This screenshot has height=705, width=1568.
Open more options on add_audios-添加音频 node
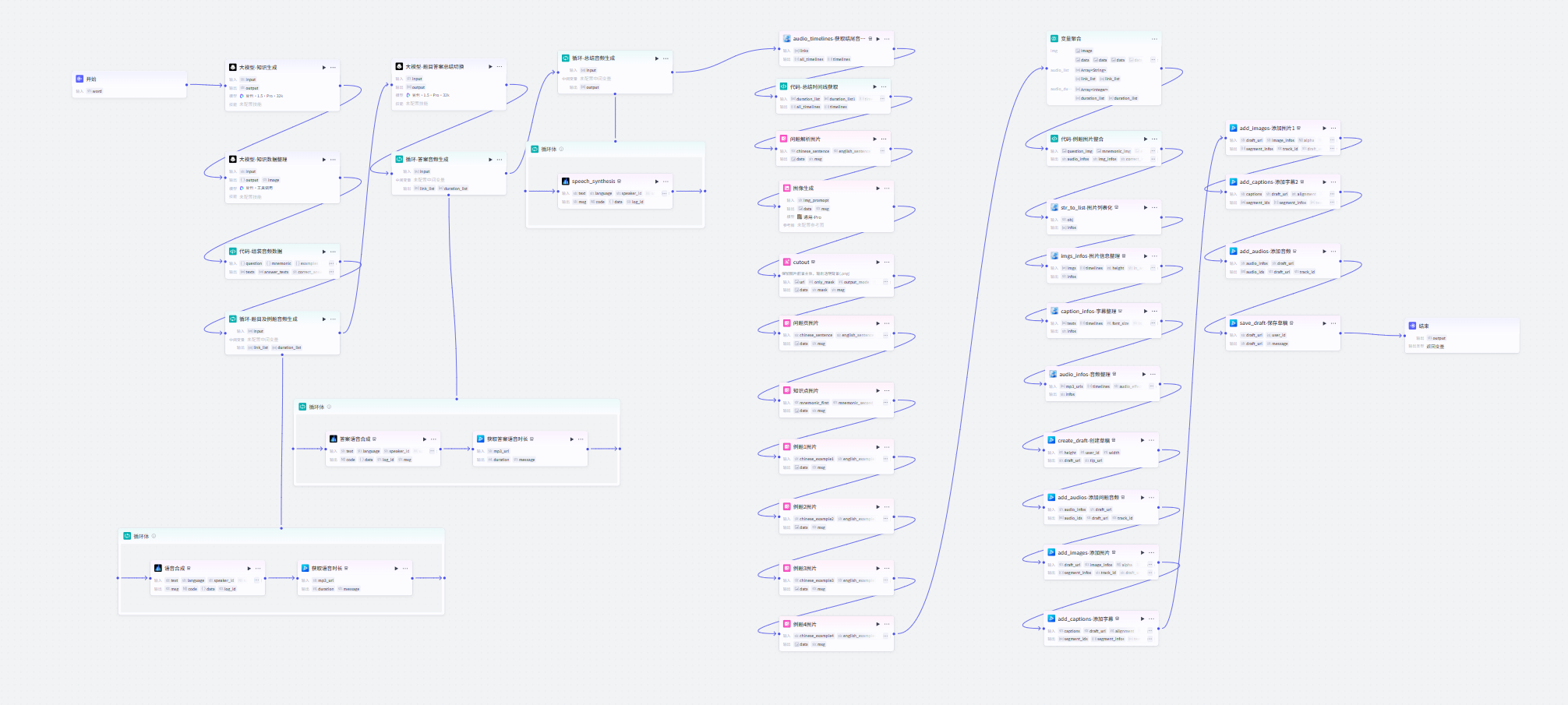coord(1333,251)
